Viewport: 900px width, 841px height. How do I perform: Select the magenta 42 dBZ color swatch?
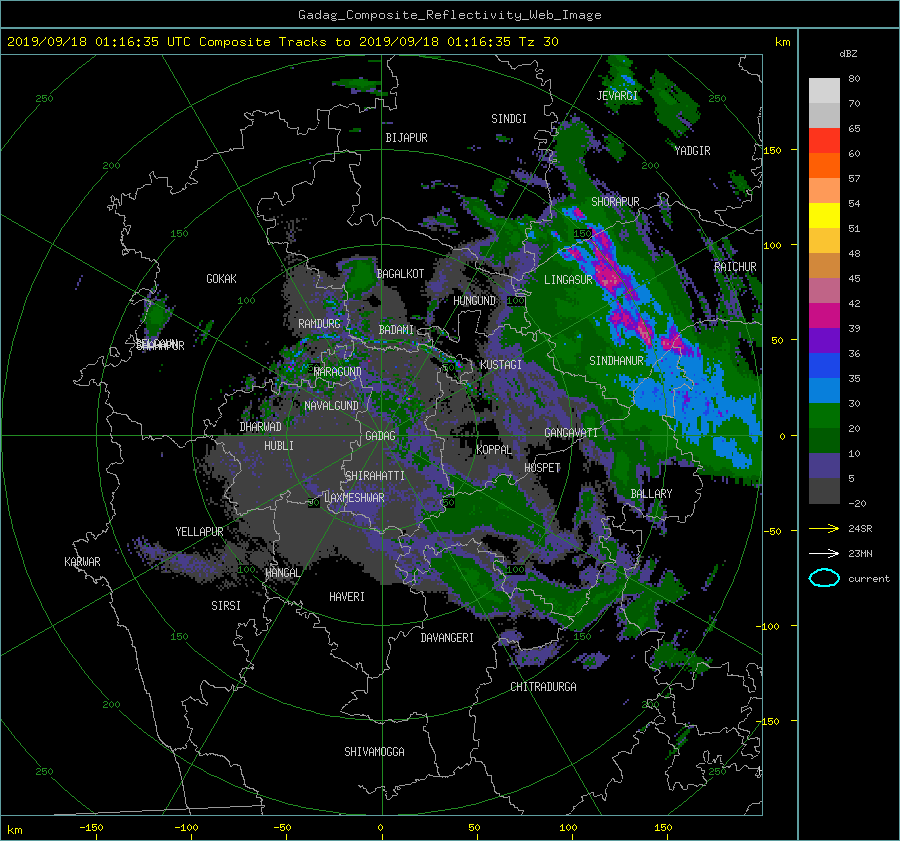pos(824,315)
